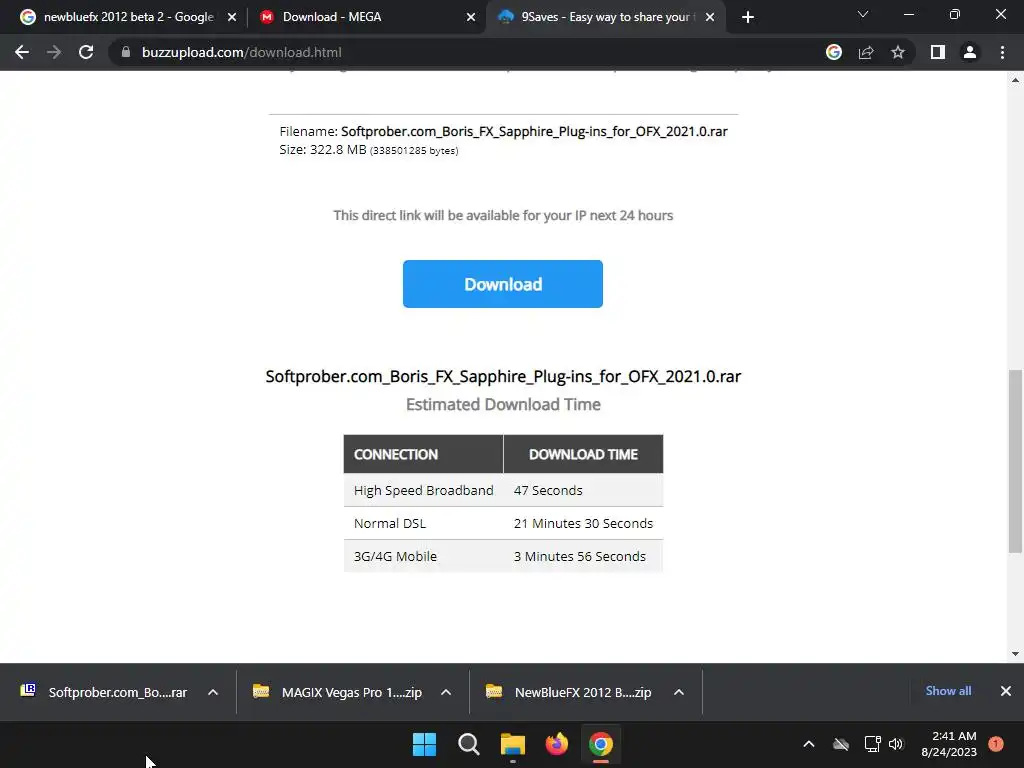The image size is (1024, 768).
Task: Open network status tray icon
Action: (872, 744)
